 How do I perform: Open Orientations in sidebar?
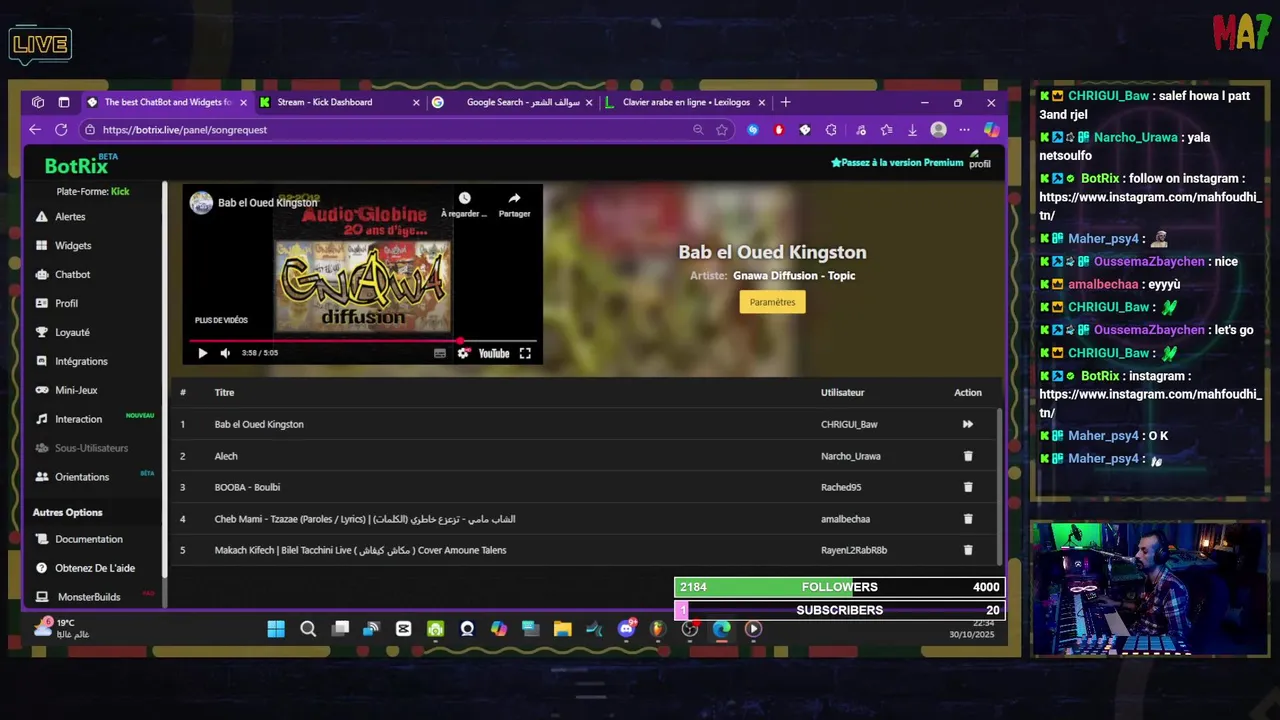click(x=72, y=477)
